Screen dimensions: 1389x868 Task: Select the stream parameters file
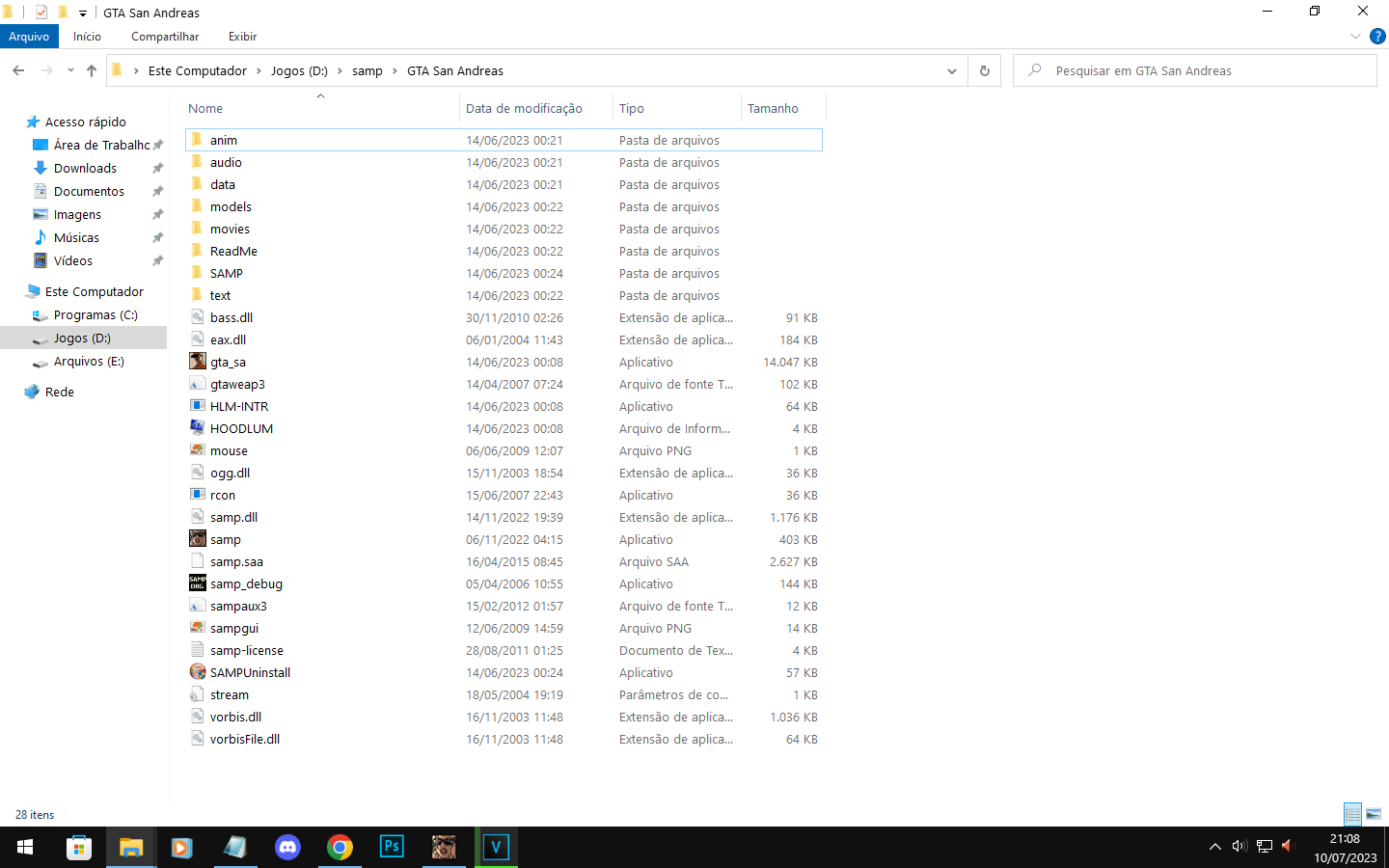pos(230,694)
